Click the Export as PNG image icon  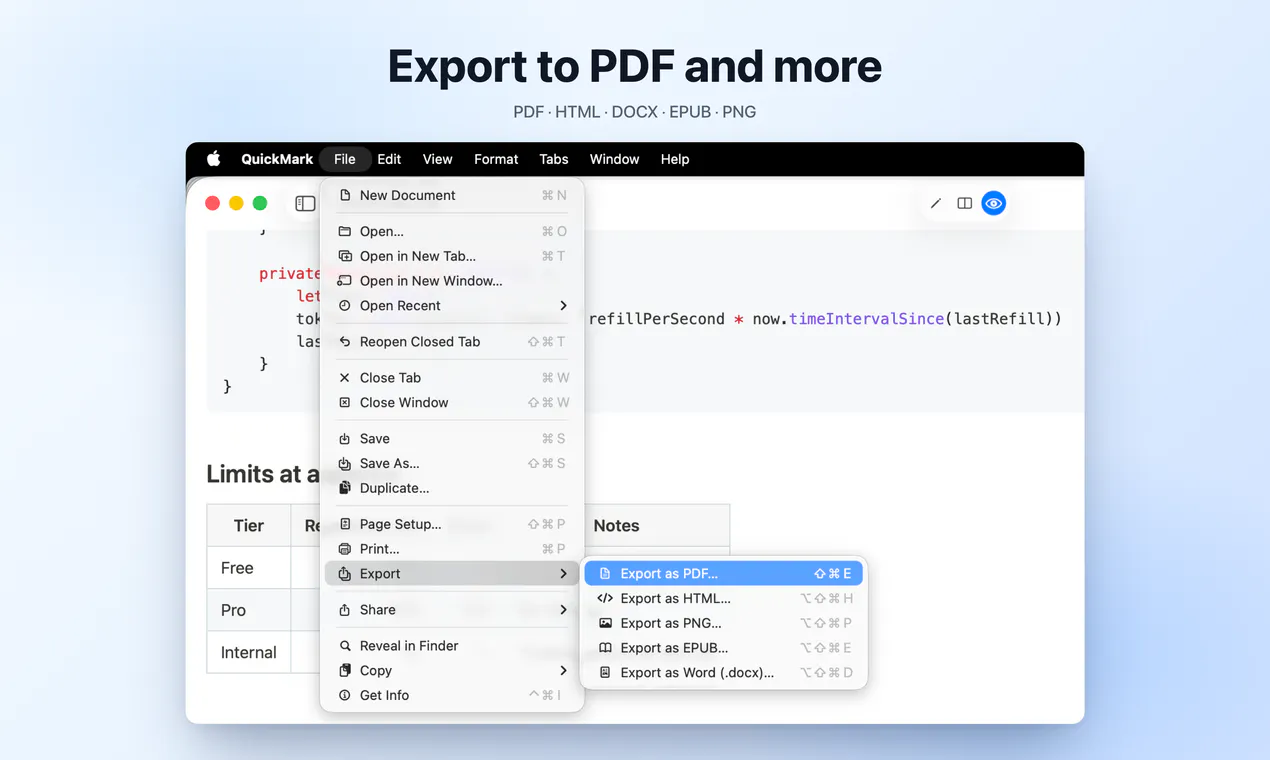tap(605, 623)
